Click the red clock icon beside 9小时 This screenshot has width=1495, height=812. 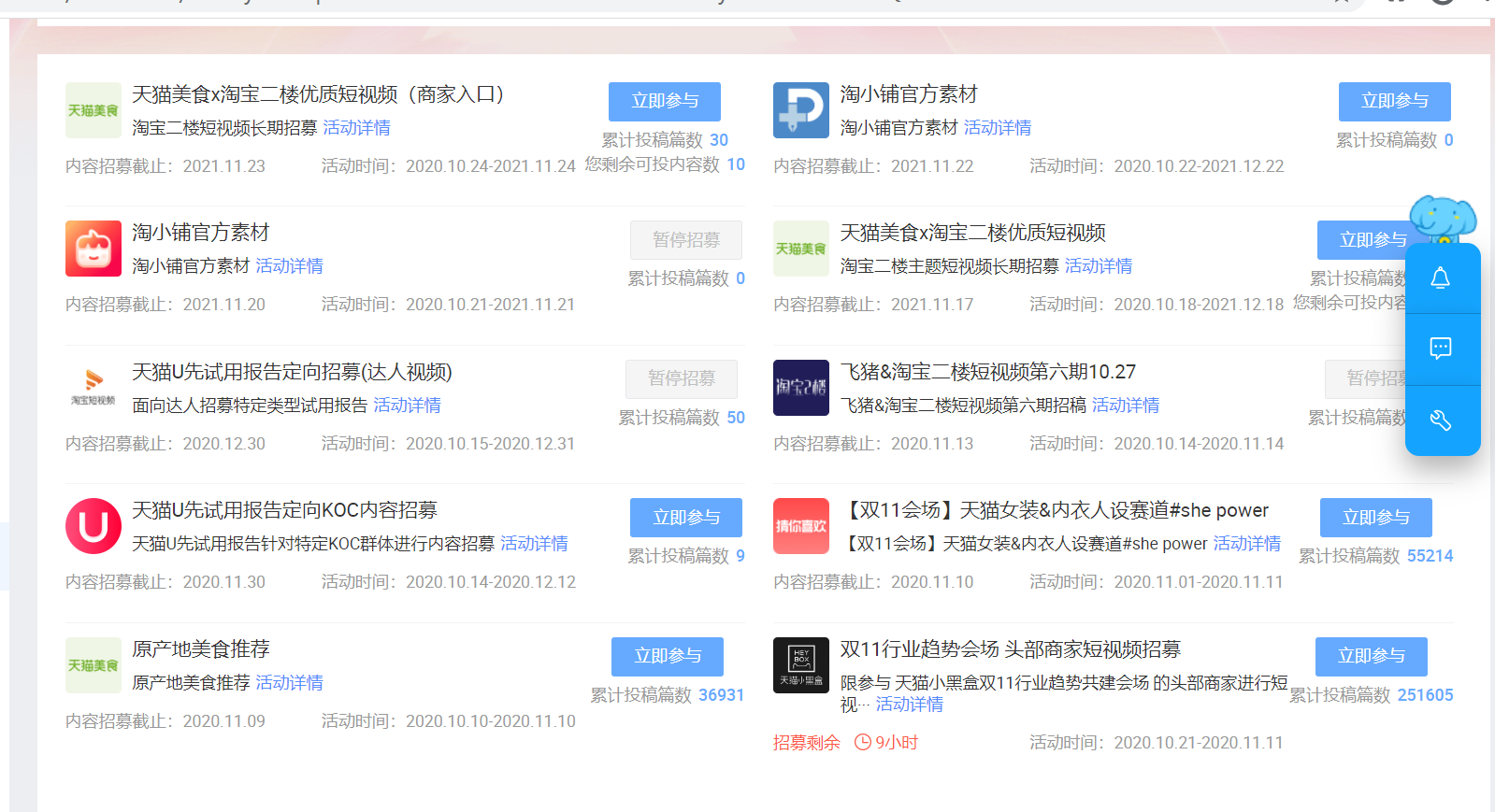tap(863, 743)
